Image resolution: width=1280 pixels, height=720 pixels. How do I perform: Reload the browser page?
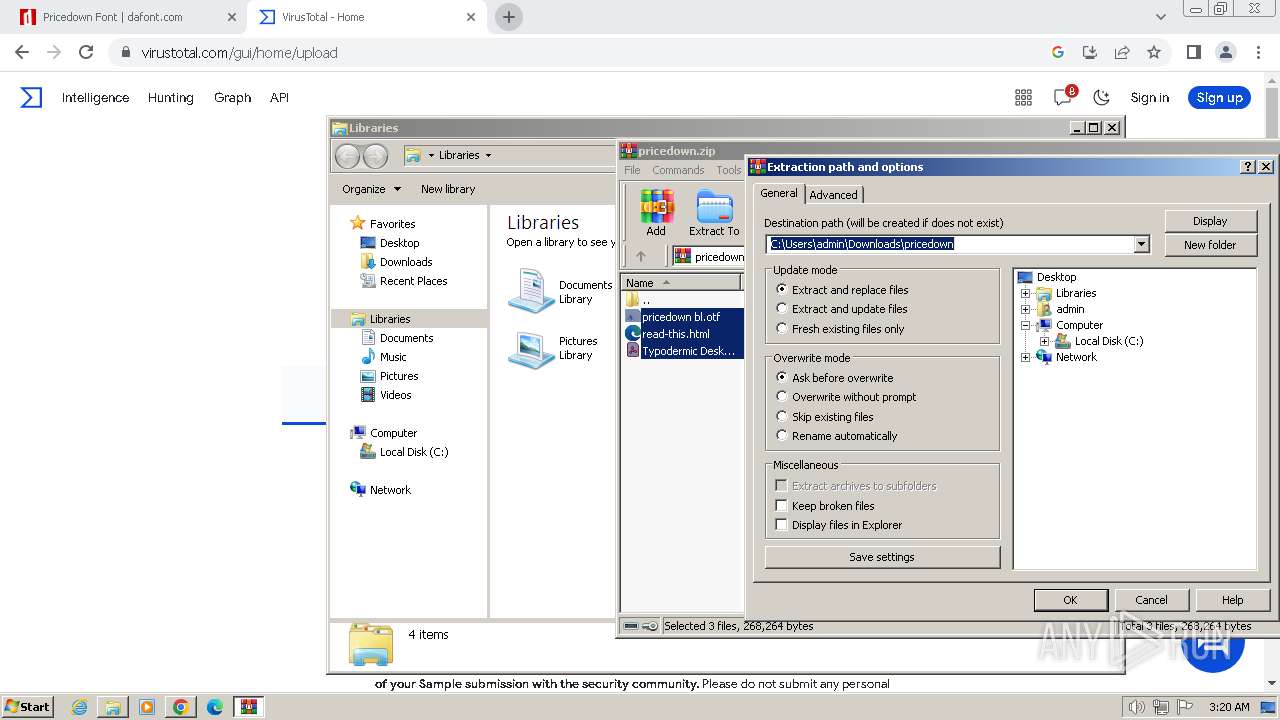tap(86, 52)
